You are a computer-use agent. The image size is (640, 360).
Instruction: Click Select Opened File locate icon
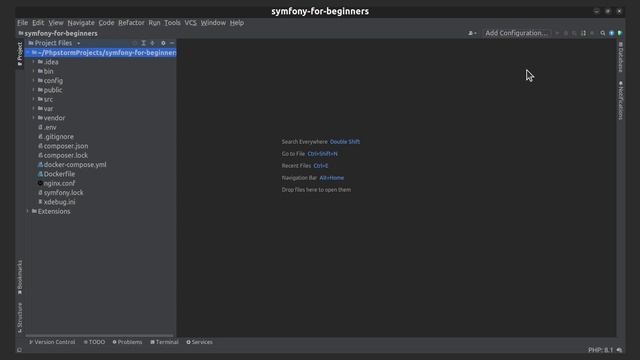tap(135, 43)
